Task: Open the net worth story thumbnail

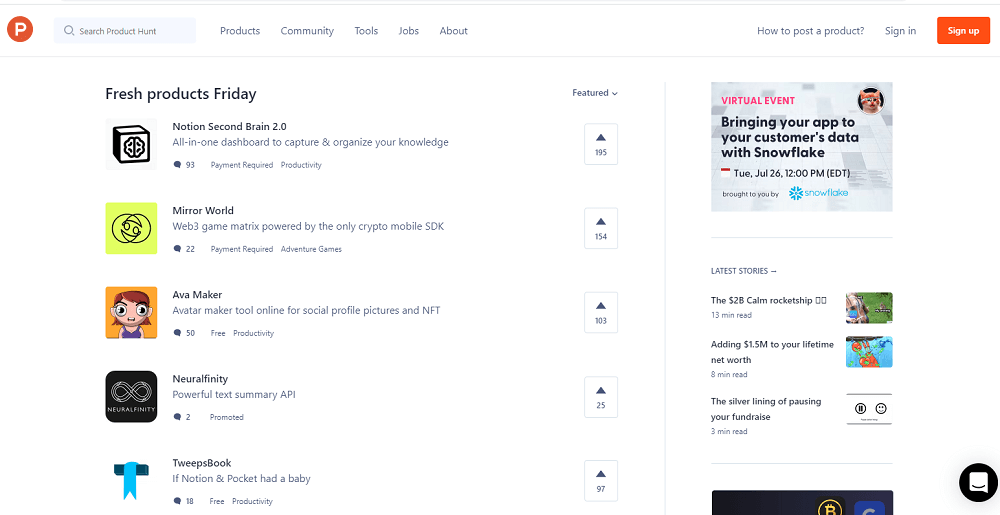Action: coord(869,352)
